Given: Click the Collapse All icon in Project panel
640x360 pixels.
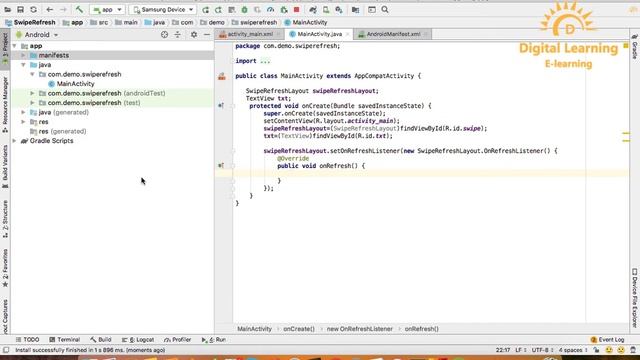Looking at the screenshot, I should 178,35.
